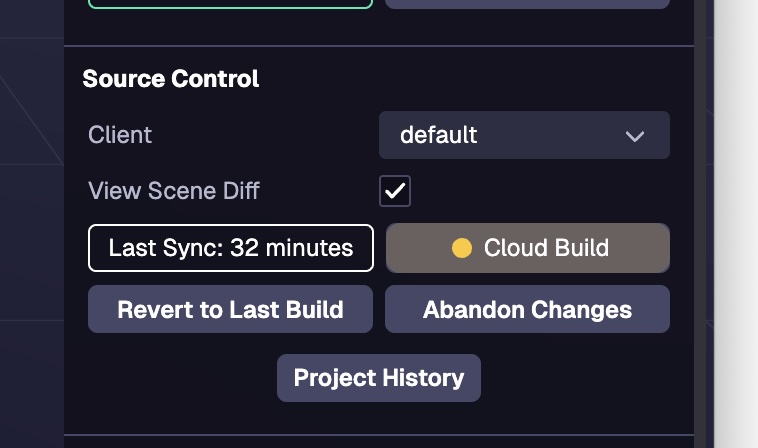Click the View Scene Diff label text
Viewport: 758px width, 448px height.
pos(174,190)
